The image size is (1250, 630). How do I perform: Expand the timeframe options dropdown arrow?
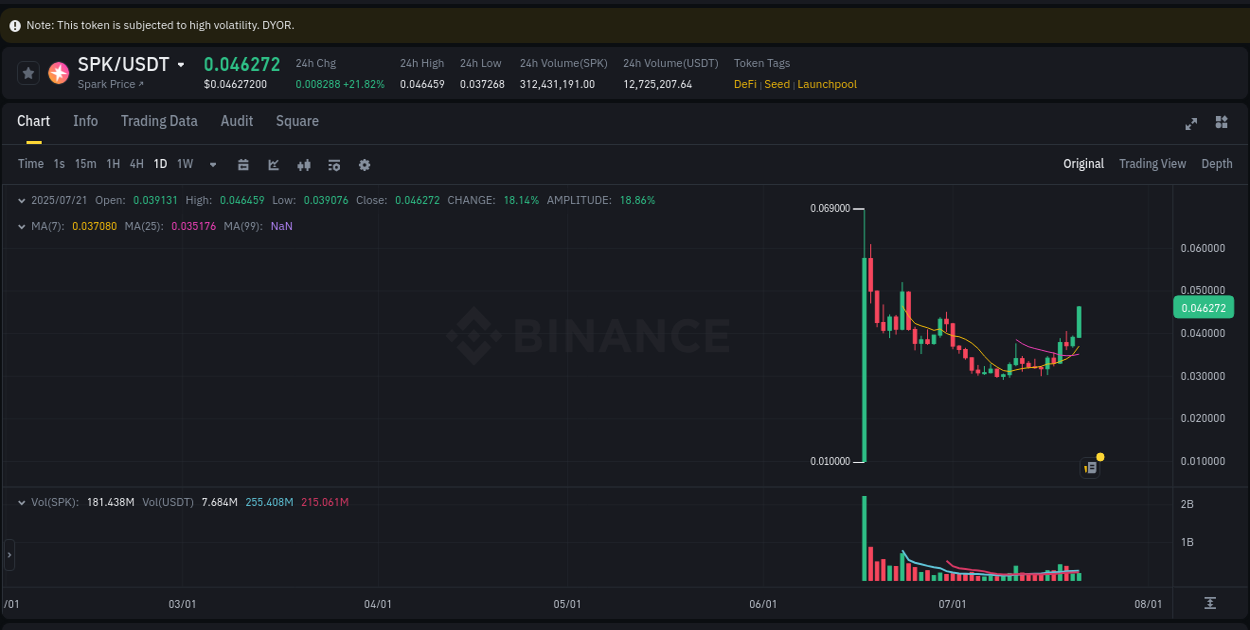(x=211, y=164)
